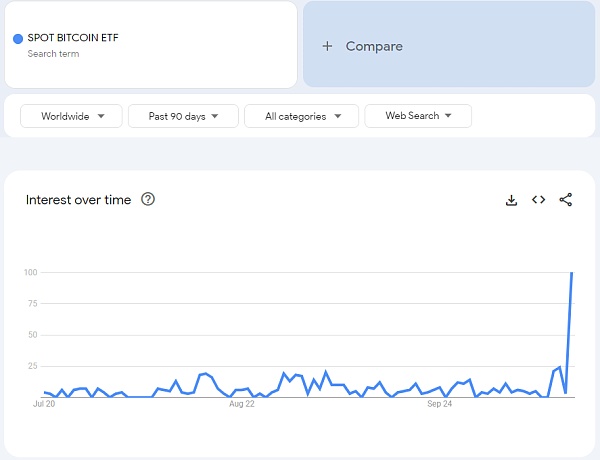The width and height of the screenshot is (600, 460).
Task: Select the Jul 20 date label on the chart
Action: 43,405
